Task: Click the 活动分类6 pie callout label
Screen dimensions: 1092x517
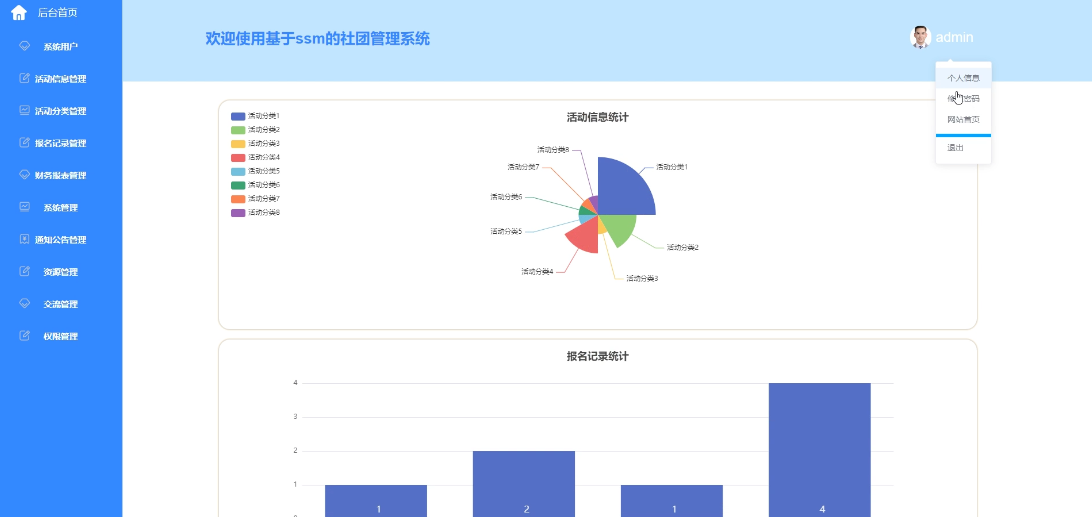Action: pos(506,197)
